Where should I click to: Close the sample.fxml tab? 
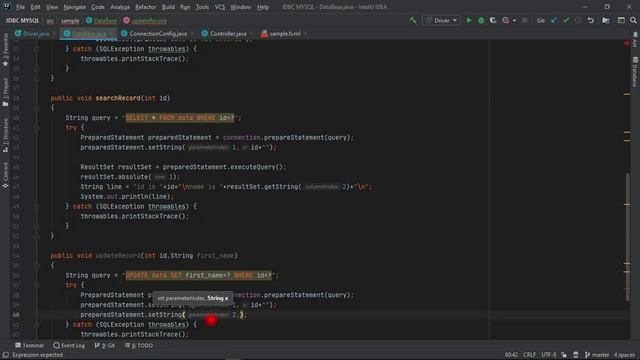click(x=305, y=34)
